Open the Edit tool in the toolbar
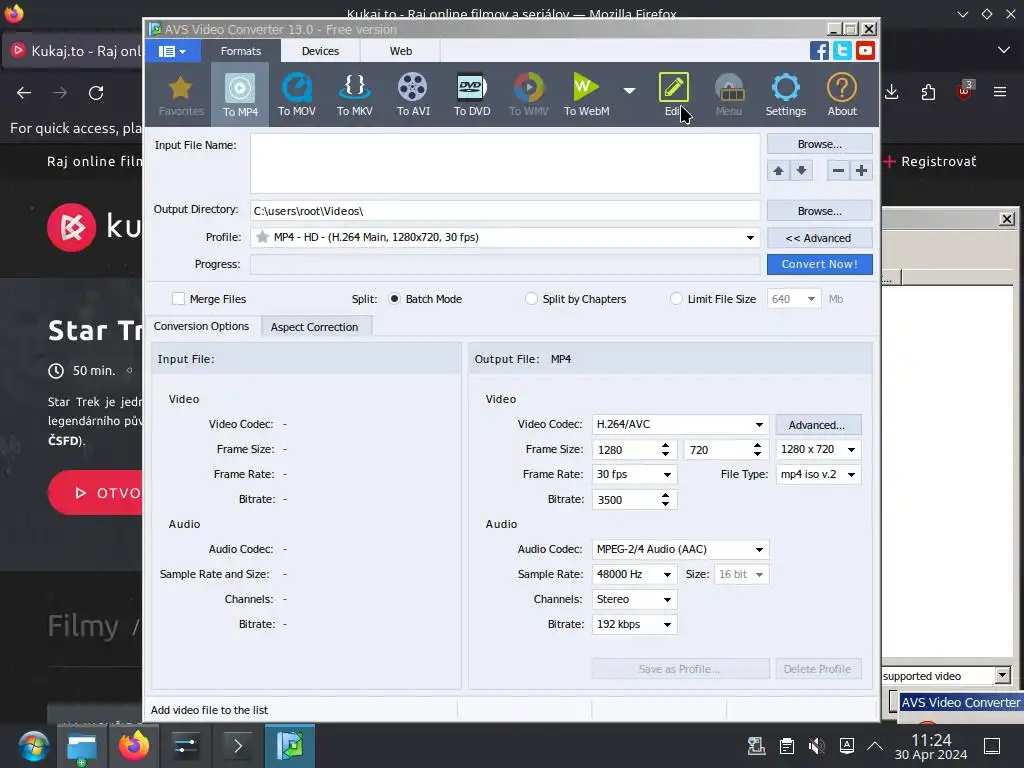The height and width of the screenshot is (768, 1024). click(x=673, y=95)
